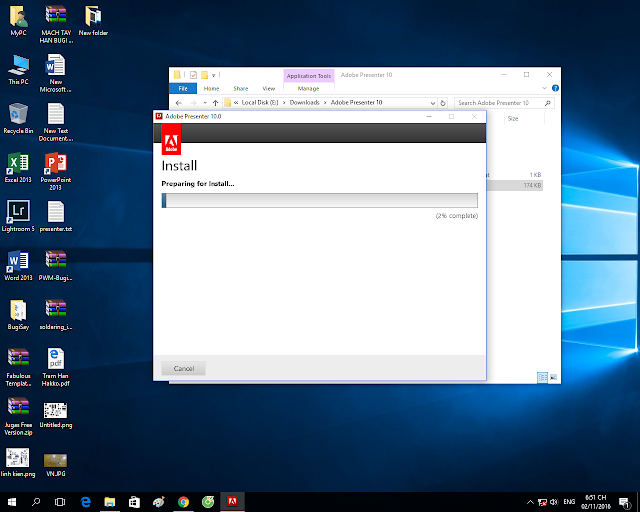
Task: Select the BugiSay folder icon
Action: coord(18,315)
